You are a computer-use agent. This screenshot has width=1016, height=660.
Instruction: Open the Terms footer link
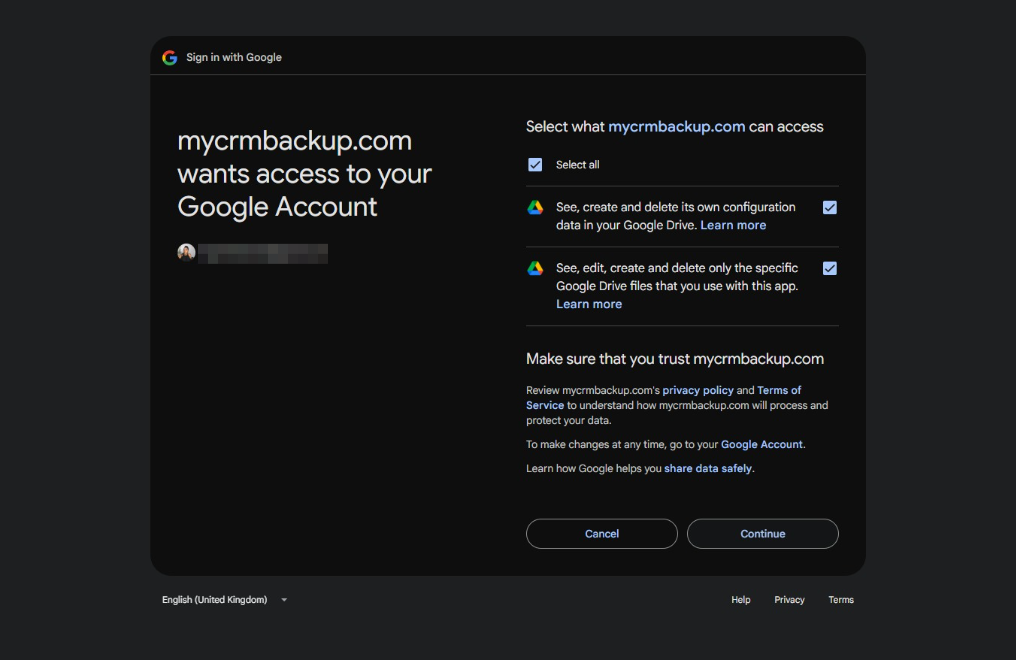pyautogui.click(x=841, y=600)
